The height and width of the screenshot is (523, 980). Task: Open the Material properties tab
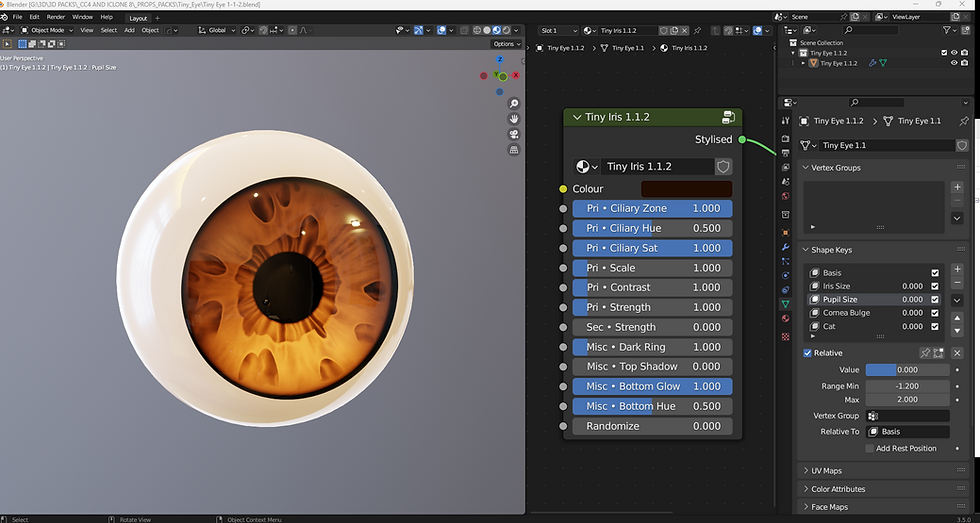coord(786,319)
